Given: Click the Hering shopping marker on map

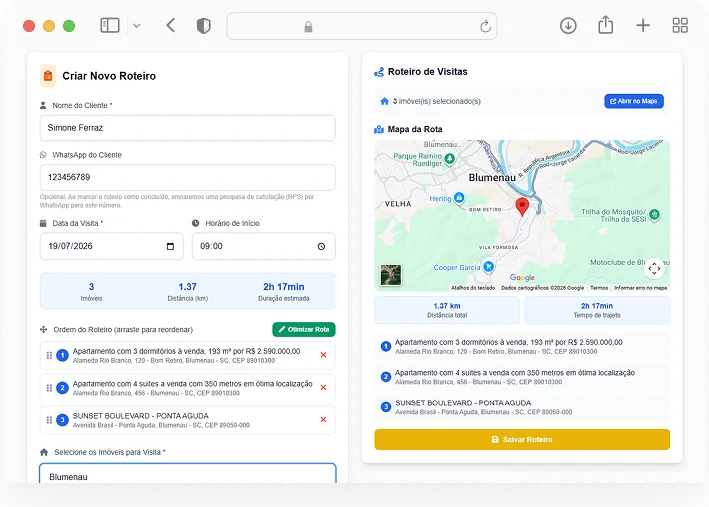Looking at the screenshot, I should (459, 198).
